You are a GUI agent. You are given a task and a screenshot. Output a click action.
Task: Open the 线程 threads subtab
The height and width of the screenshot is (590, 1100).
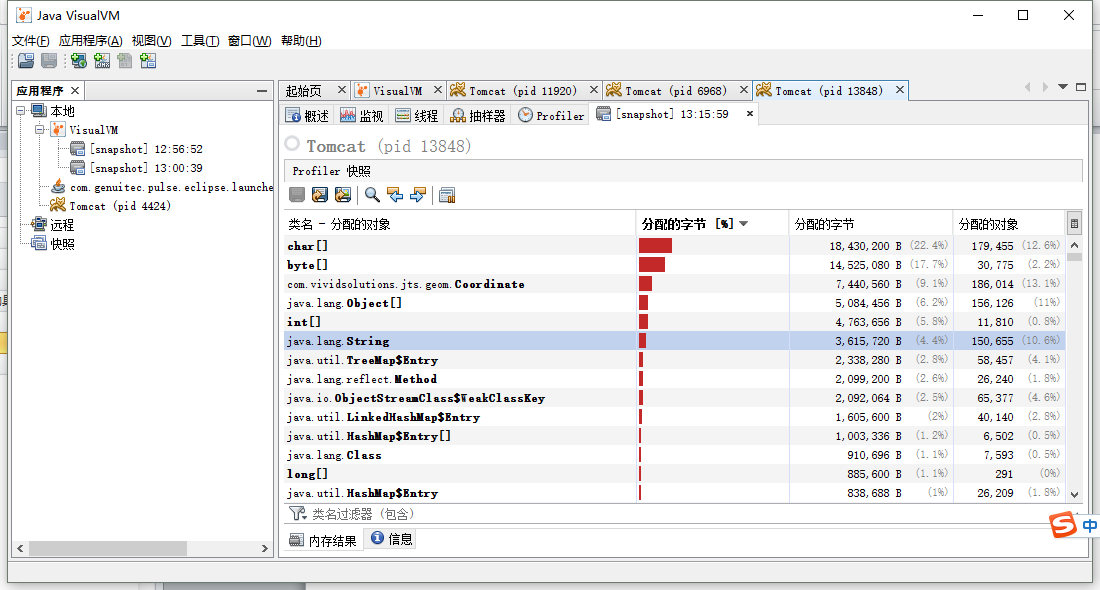tap(417, 116)
